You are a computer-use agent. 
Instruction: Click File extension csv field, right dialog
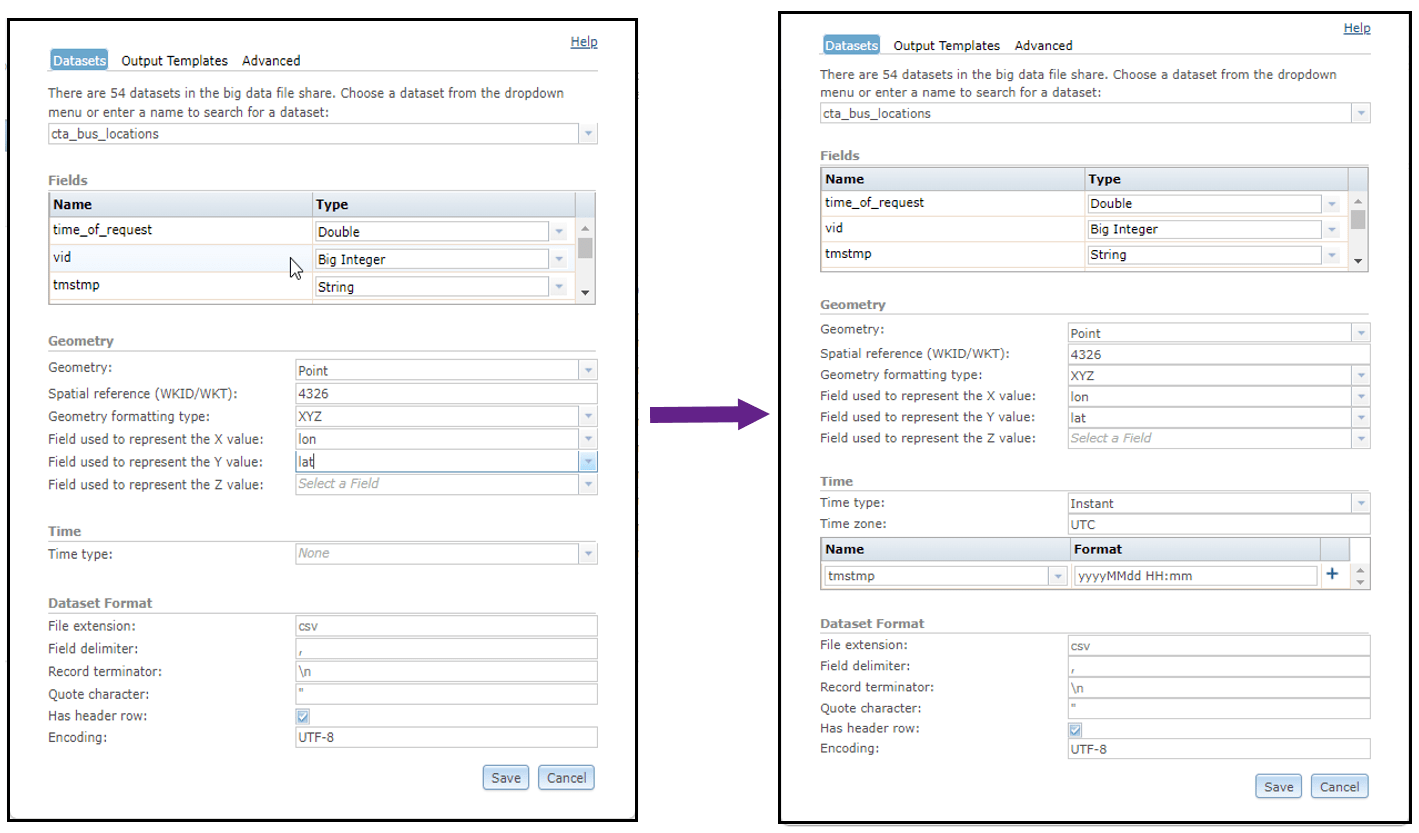(x=1218, y=646)
